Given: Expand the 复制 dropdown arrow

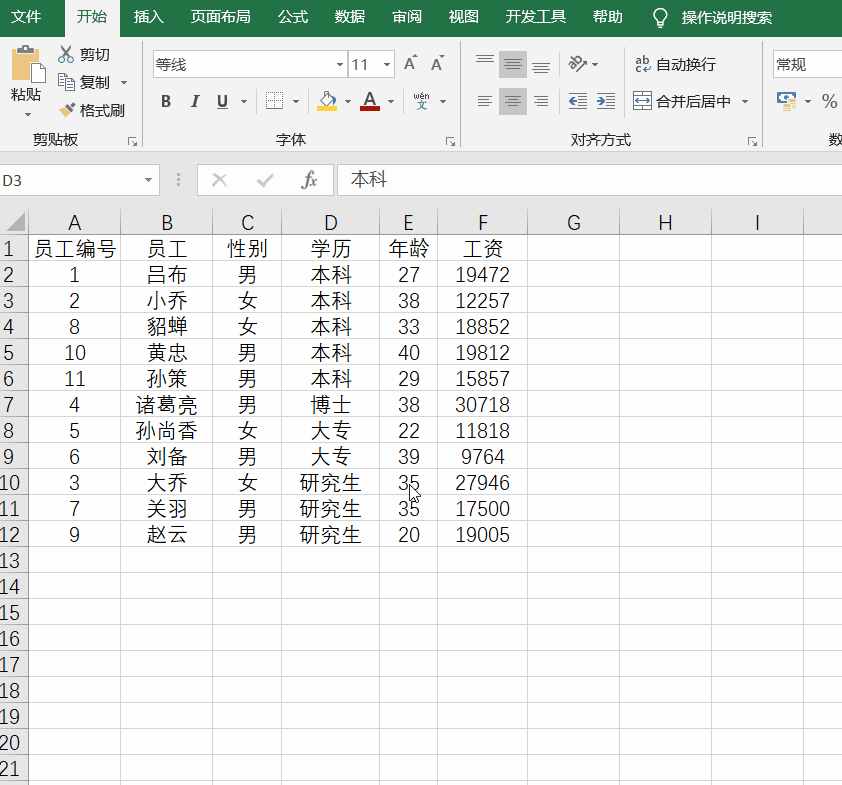Looking at the screenshot, I should [124, 83].
